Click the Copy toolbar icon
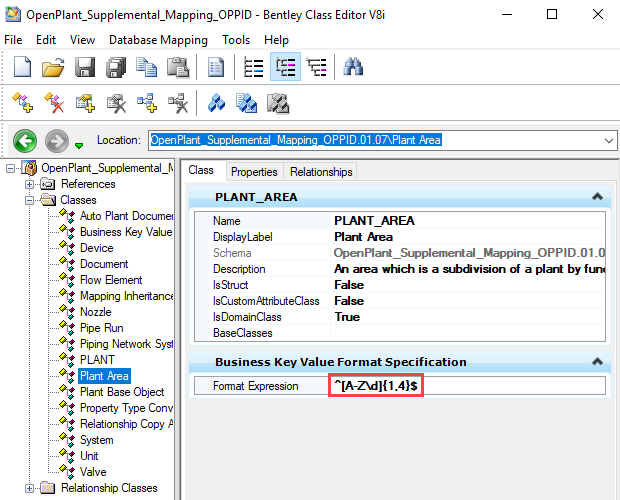This screenshot has width=620, height=500. (x=146, y=67)
